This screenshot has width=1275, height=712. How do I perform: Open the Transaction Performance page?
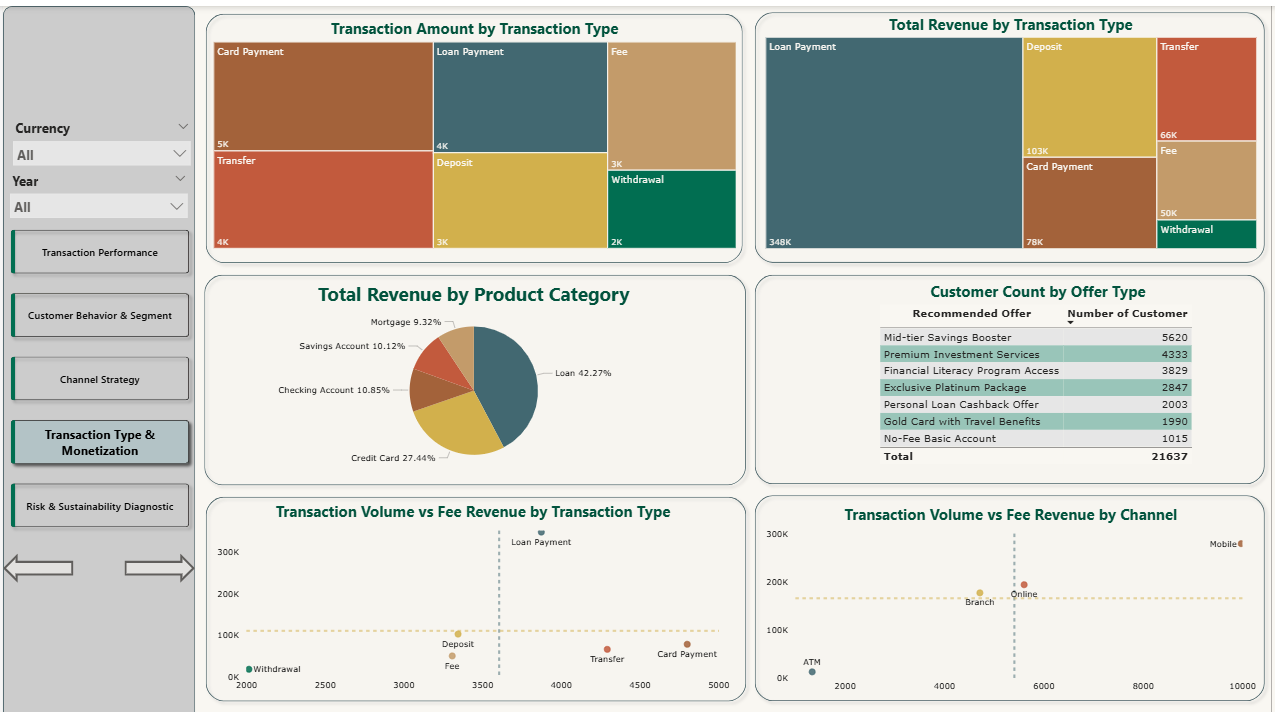coord(100,252)
